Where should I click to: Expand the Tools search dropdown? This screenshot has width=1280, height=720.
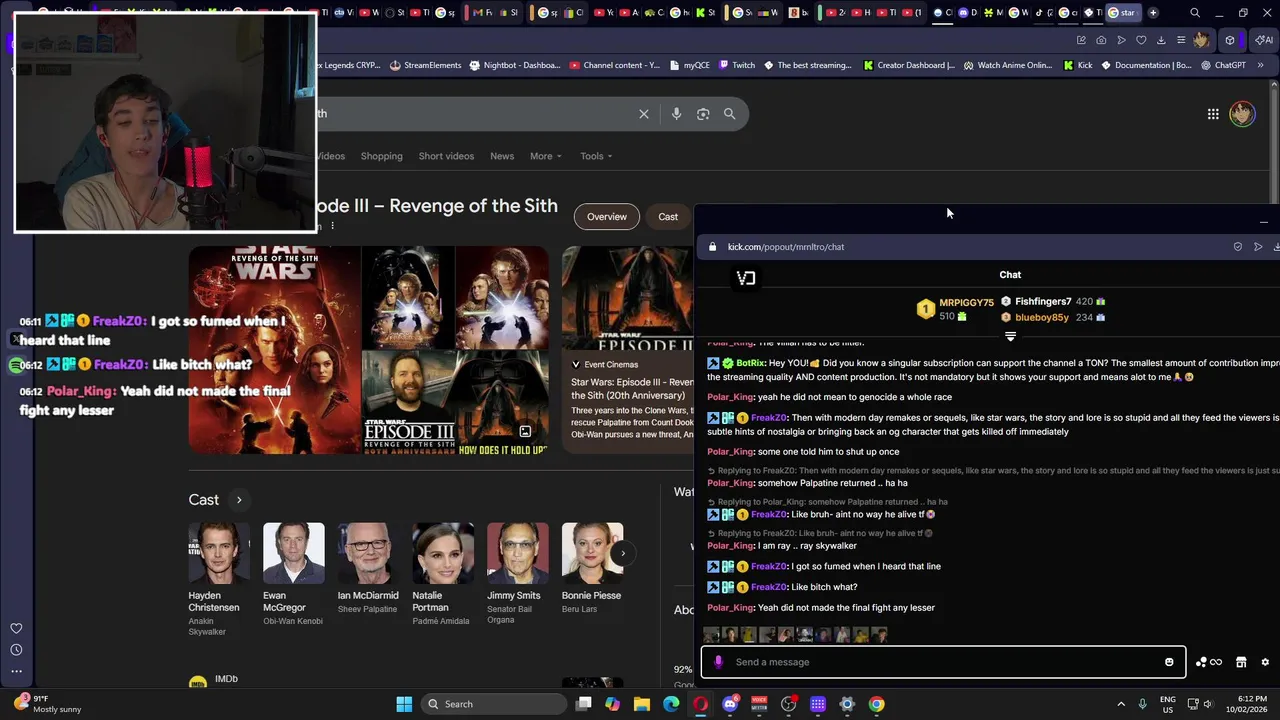coord(597,156)
